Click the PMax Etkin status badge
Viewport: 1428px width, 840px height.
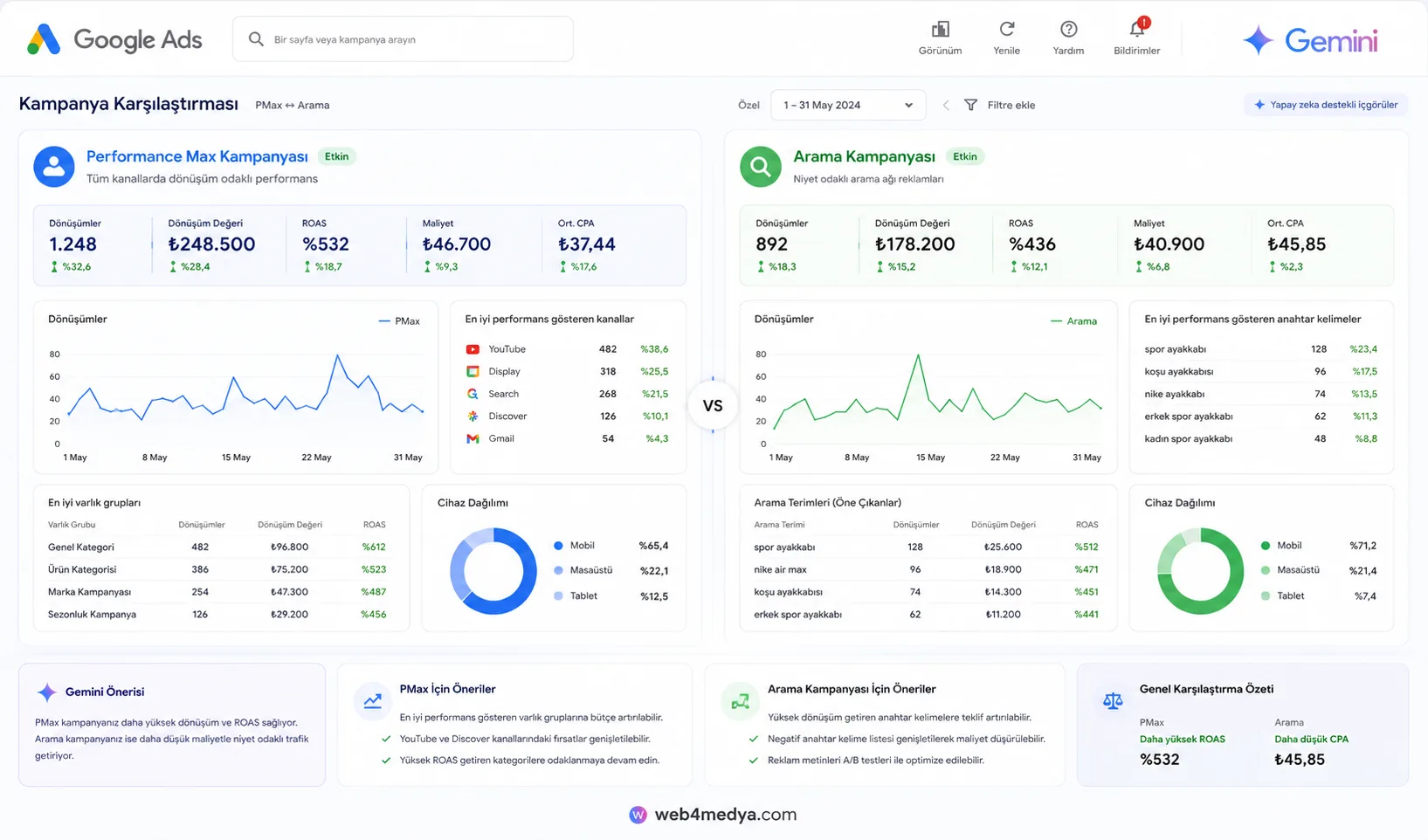click(336, 156)
